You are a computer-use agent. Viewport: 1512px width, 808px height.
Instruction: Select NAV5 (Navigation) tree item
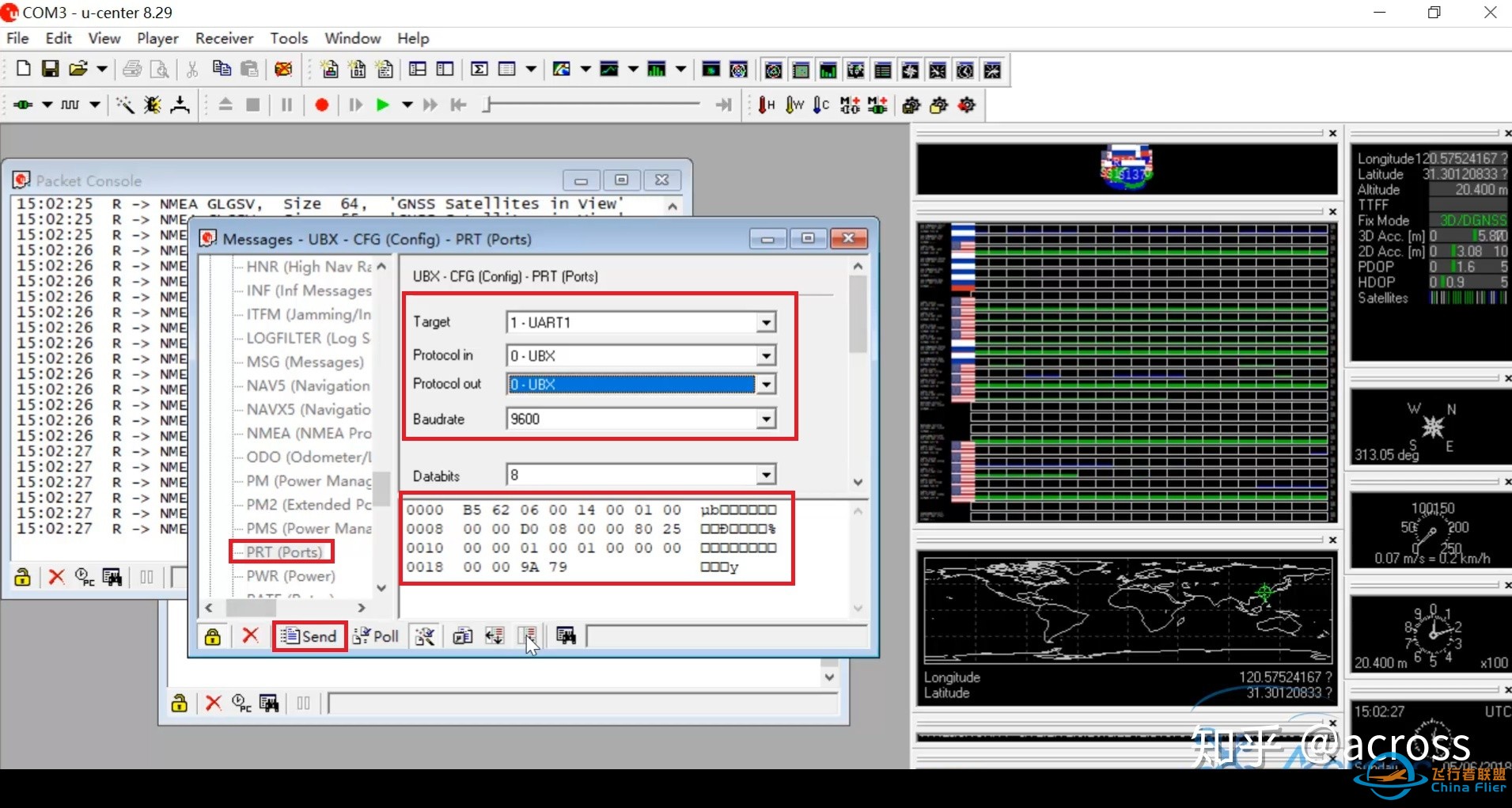tap(308, 385)
